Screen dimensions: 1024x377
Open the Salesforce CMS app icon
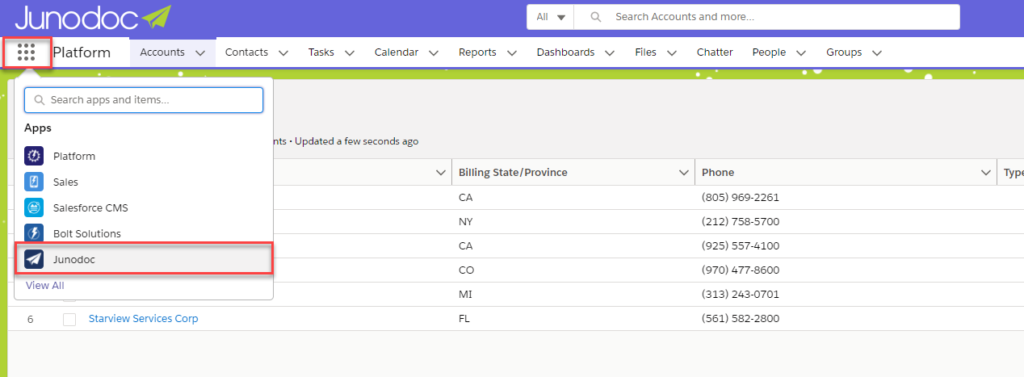34,208
